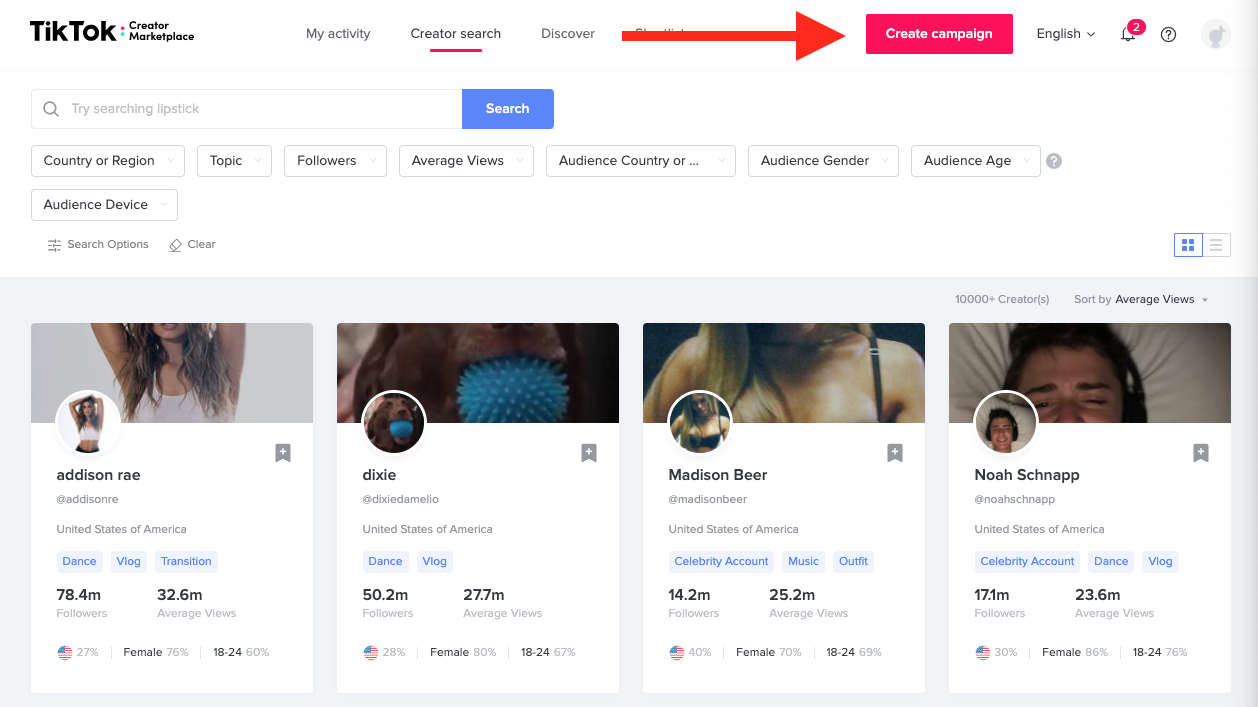Expand the Country or Region filter
The height and width of the screenshot is (707, 1258).
tap(108, 161)
